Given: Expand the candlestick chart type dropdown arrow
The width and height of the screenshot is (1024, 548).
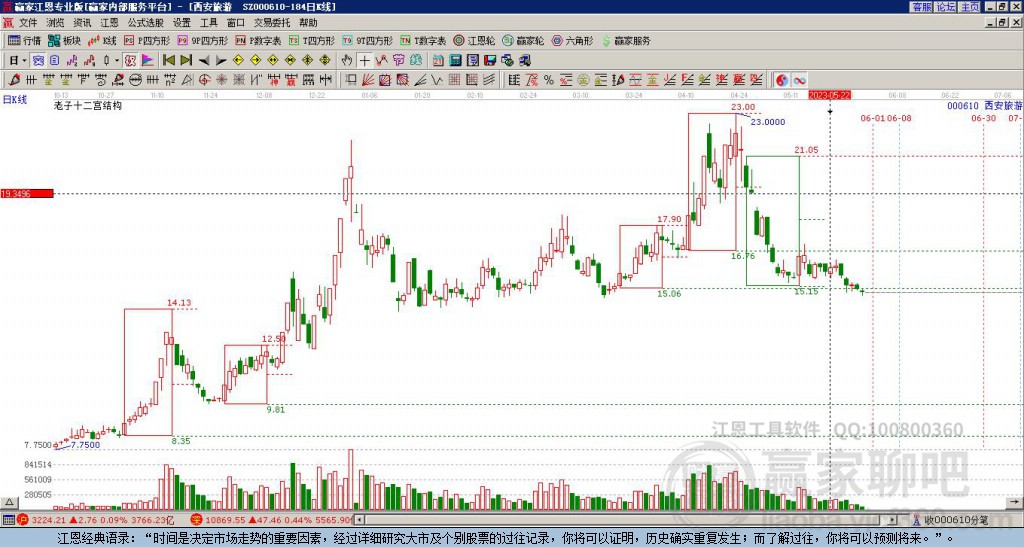Looking at the screenshot, I should 117,60.
